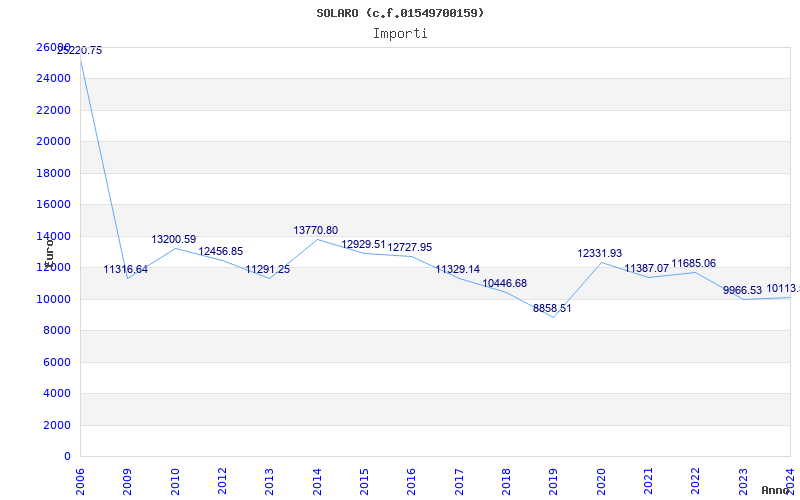Click the 11387.07 data label

(x=646, y=268)
